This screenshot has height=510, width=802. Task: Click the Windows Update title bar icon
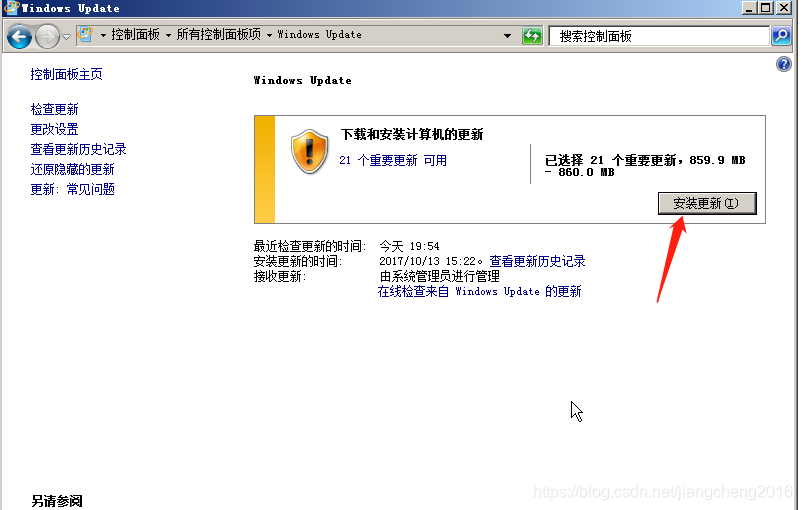click(x=10, y=8)
